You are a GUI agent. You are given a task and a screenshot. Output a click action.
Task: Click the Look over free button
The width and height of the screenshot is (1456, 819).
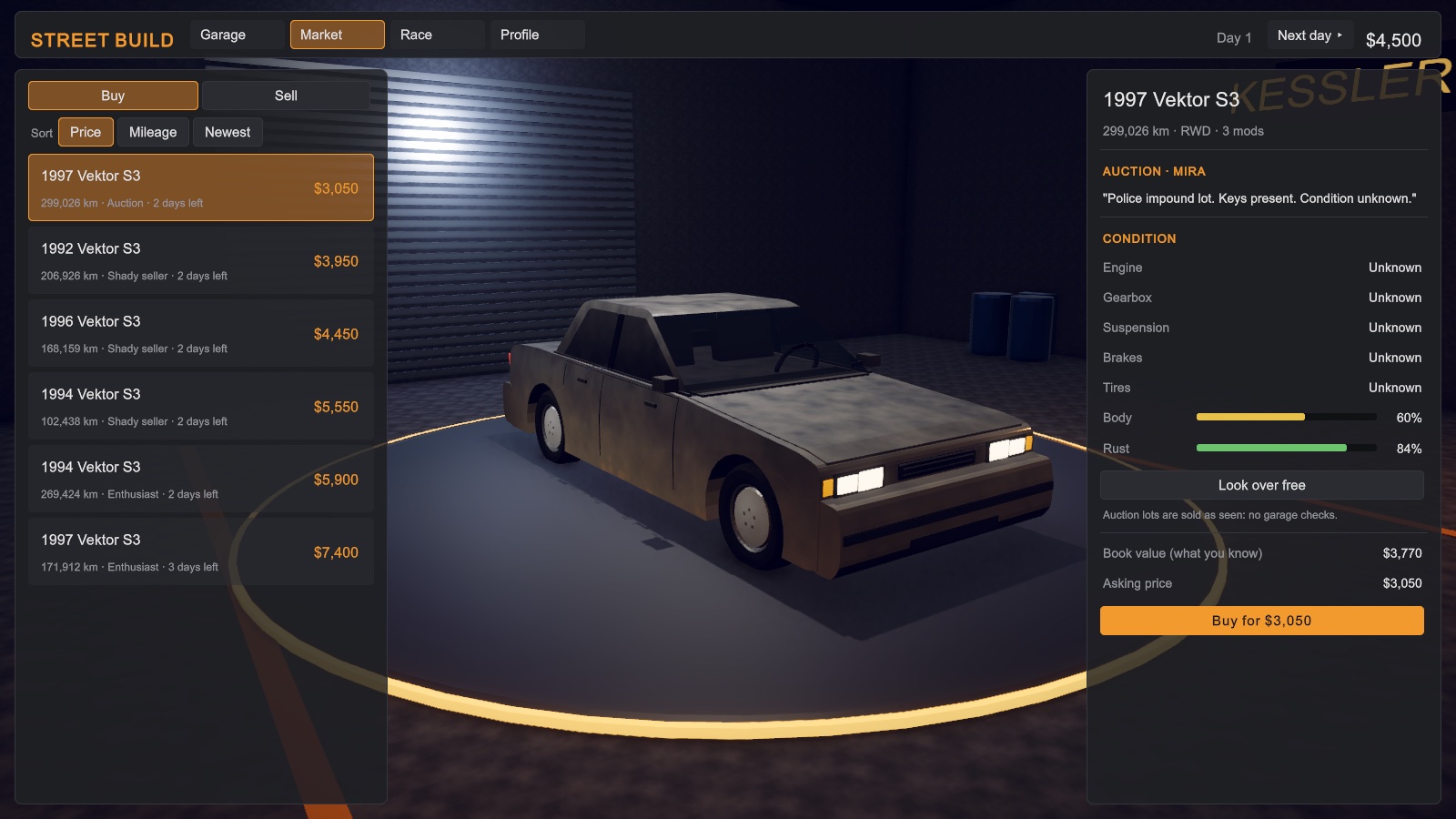pos(1261,485)
